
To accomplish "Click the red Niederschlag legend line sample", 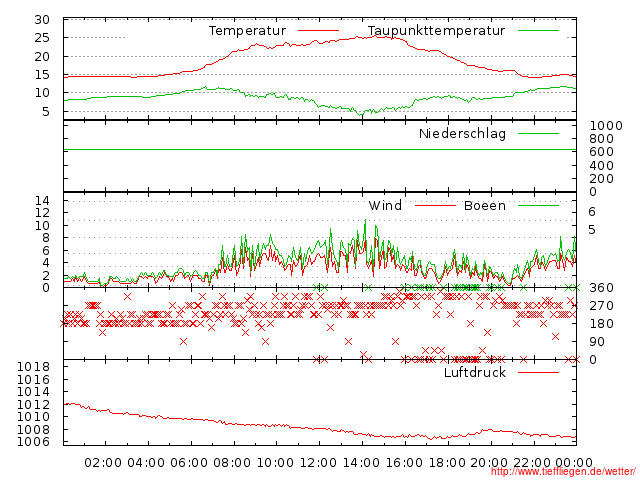I will (538, 133).
